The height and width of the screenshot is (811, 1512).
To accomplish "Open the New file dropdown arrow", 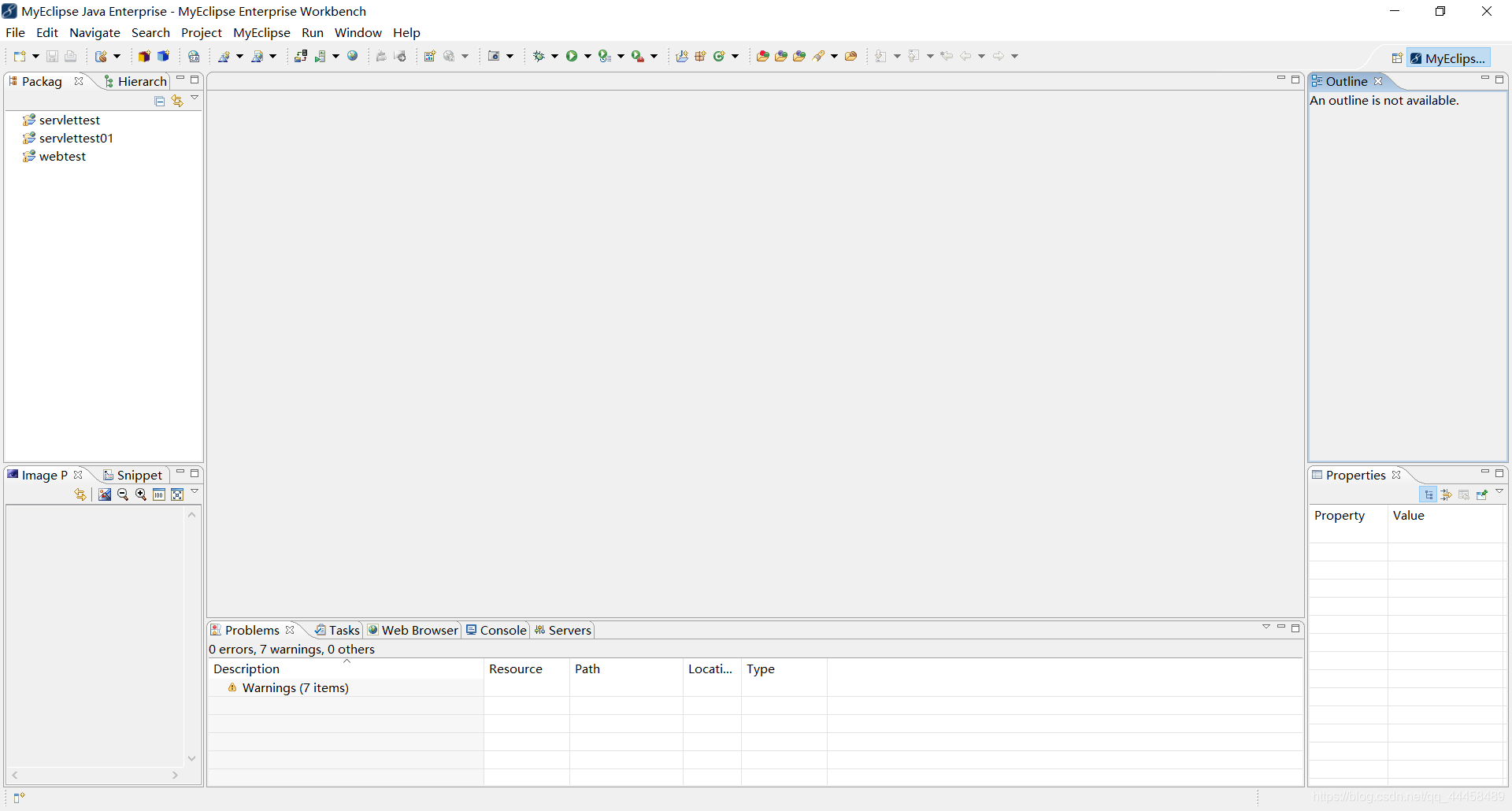I will click(35, 56).
